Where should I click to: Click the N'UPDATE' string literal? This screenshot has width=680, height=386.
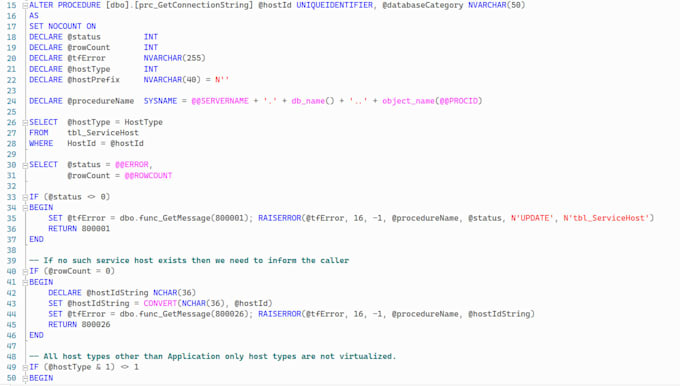(532, 218)
